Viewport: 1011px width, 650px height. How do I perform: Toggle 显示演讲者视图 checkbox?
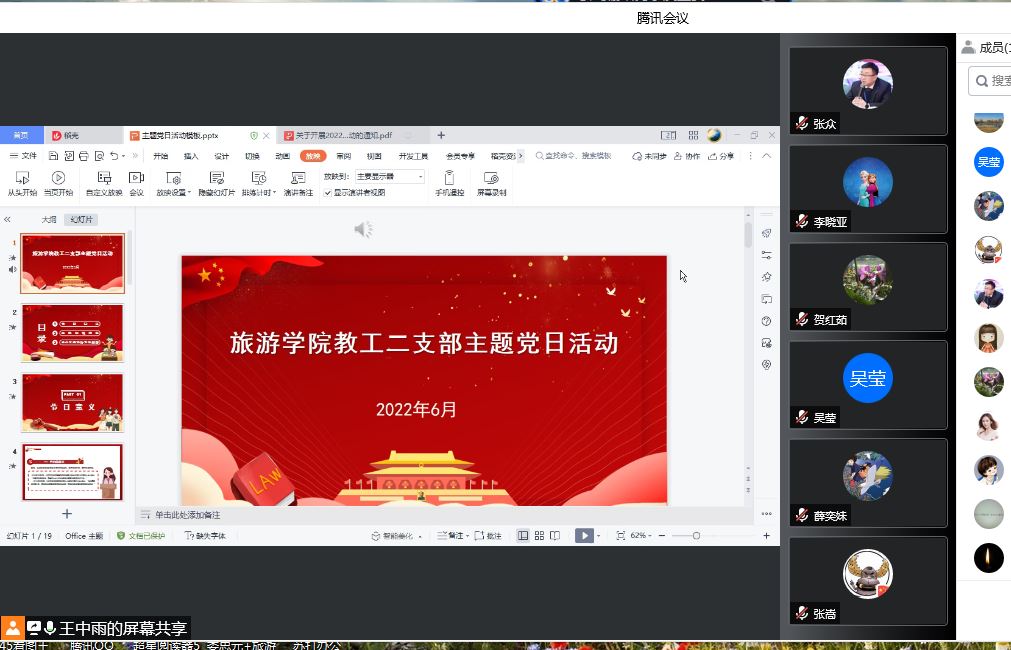pyautogui.click(x=328, y=193)
